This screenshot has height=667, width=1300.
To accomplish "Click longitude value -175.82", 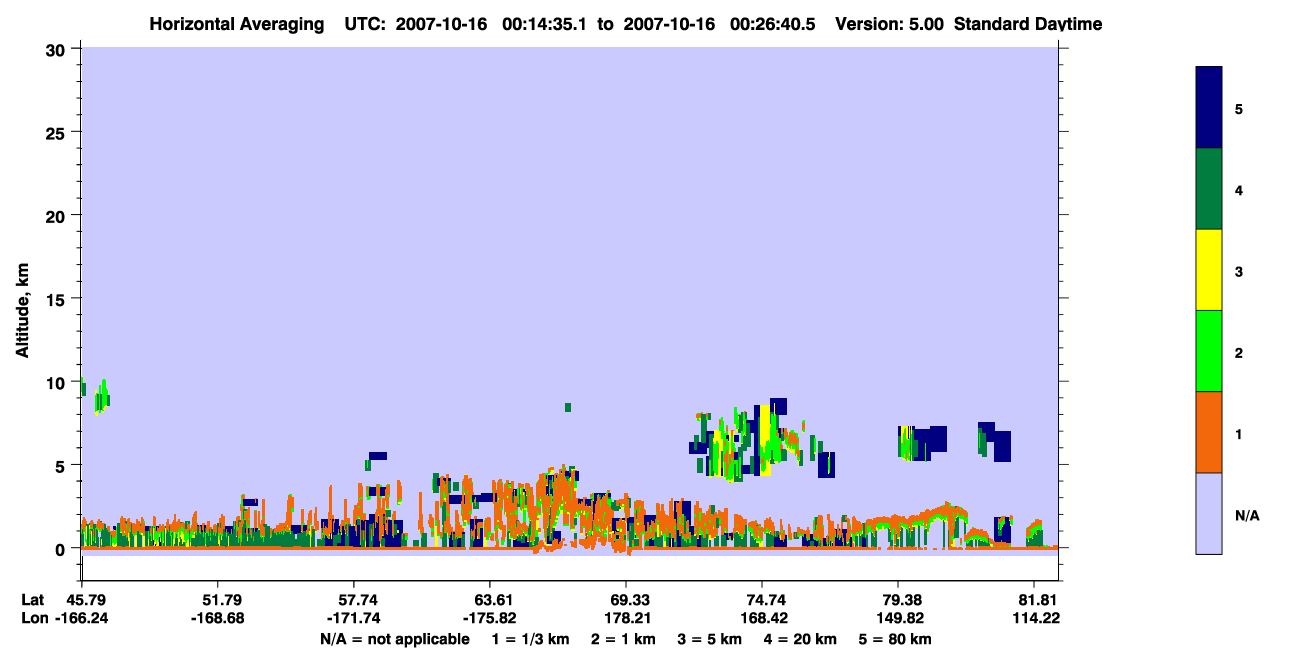I will tap(490, 618).
